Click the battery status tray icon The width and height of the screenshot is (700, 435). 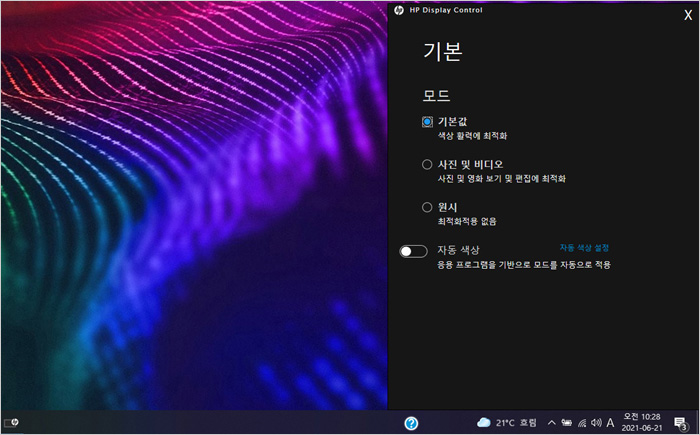point(567,422)
